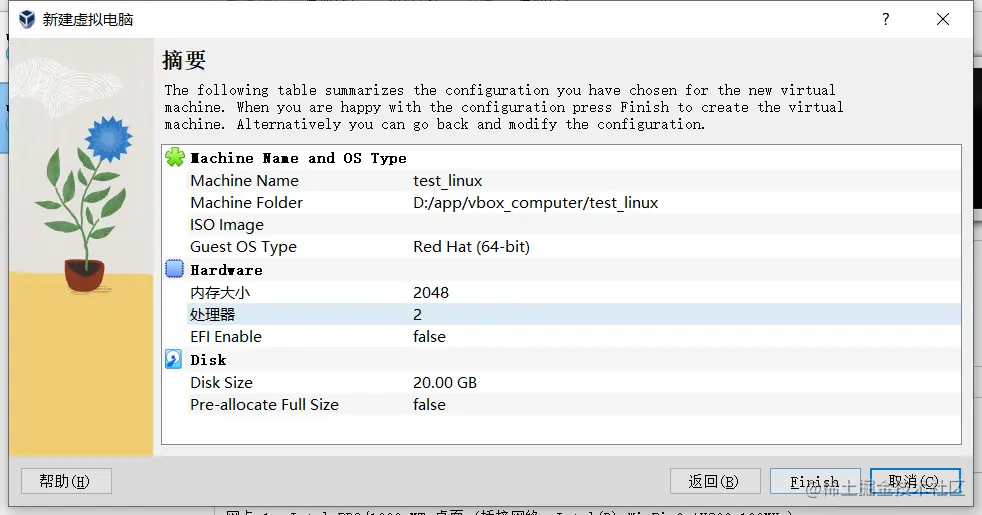982x515 pixels.
Task: Click the 返回(B) back button
Action: click(715, 481)
